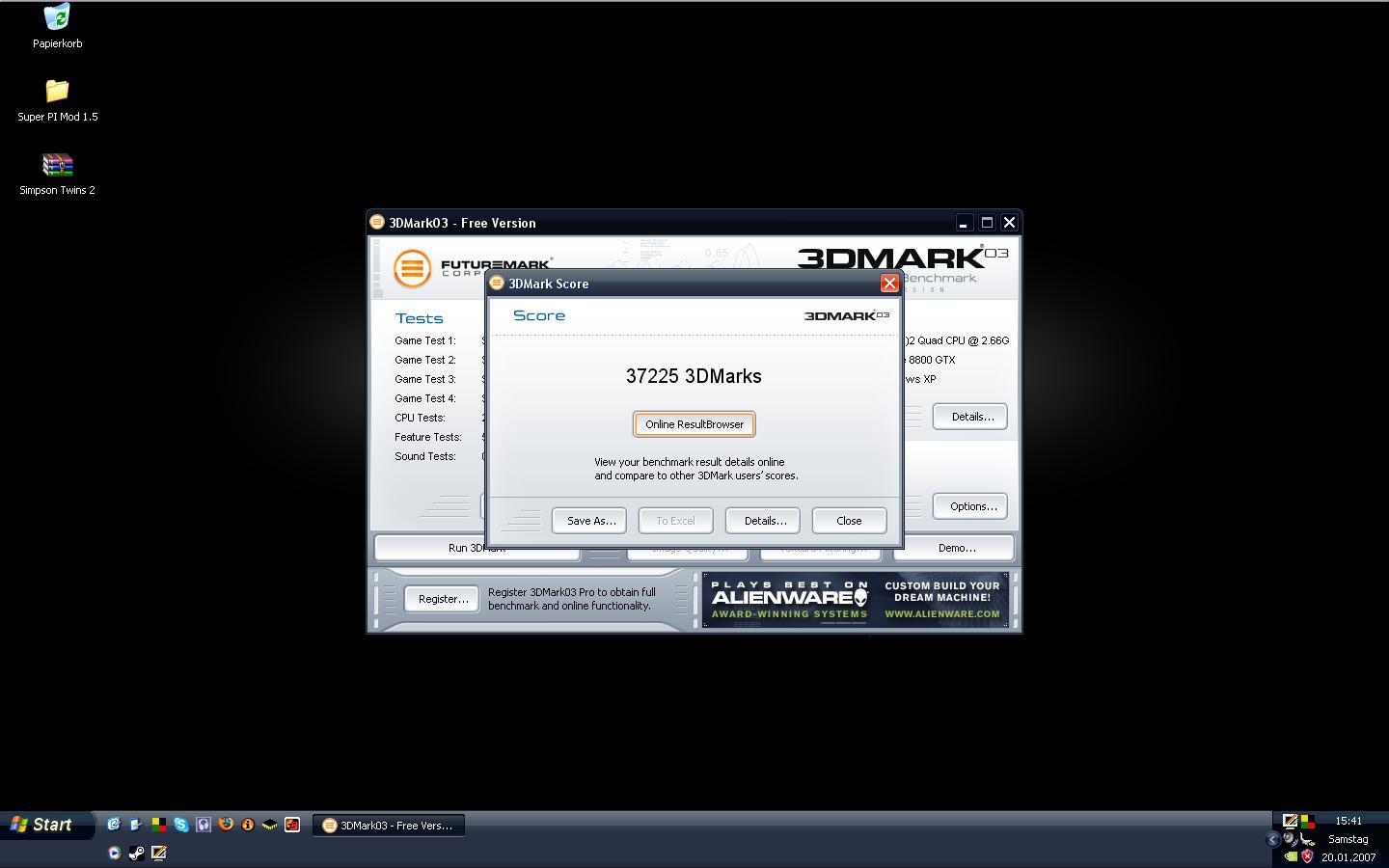The height and width of the screenshot is (868, 1389).
Task: Select the Super PI Mod 1.5 folder
Action: [57, 91]
